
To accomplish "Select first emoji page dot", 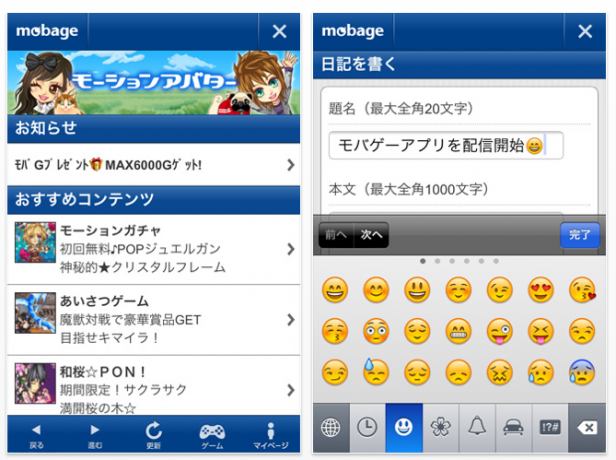I will 423,261.
